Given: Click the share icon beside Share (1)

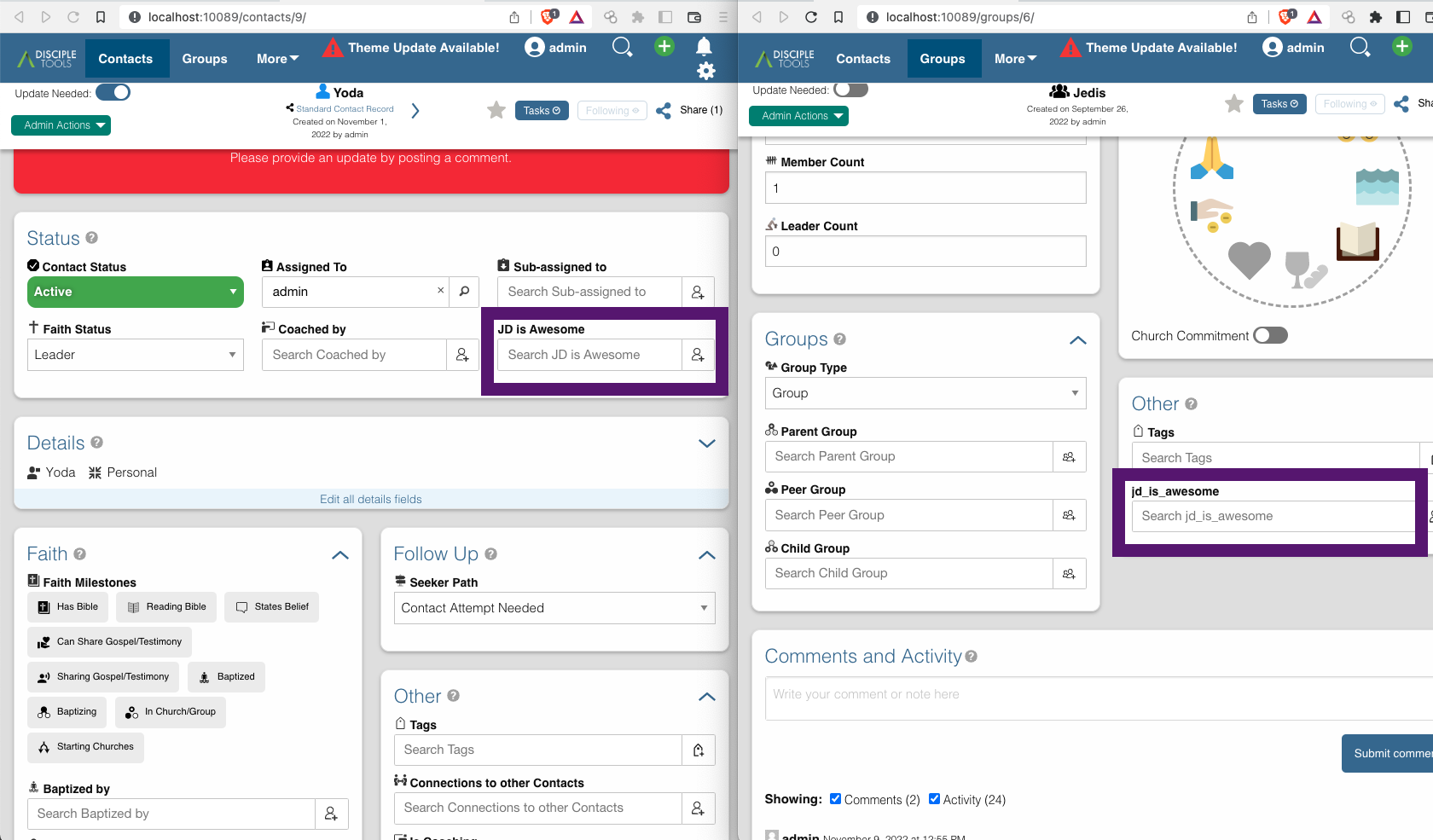Looking at the screenshot, I should click(664, 110).
